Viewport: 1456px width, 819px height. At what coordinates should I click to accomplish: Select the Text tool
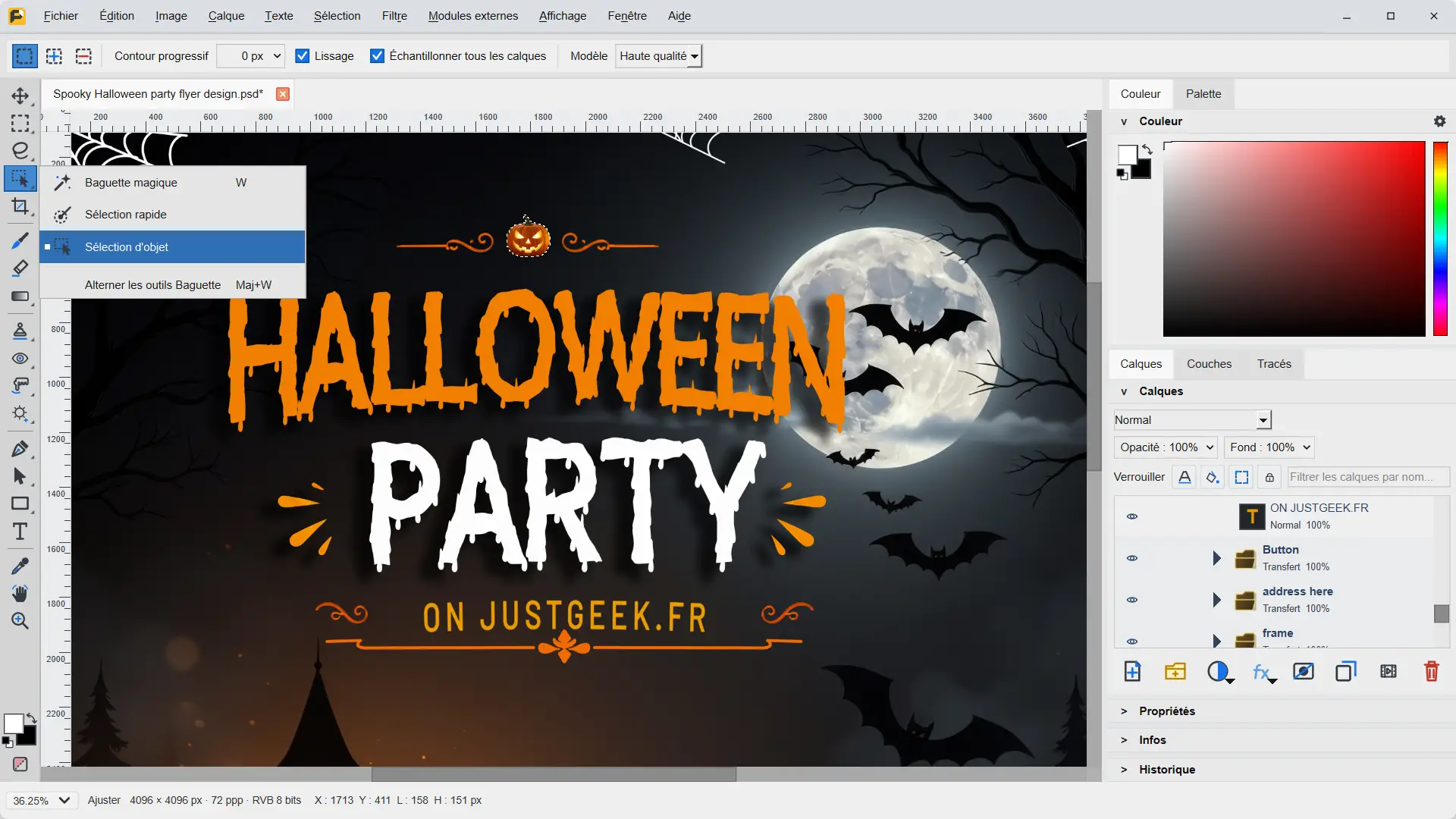click(20, 532)
